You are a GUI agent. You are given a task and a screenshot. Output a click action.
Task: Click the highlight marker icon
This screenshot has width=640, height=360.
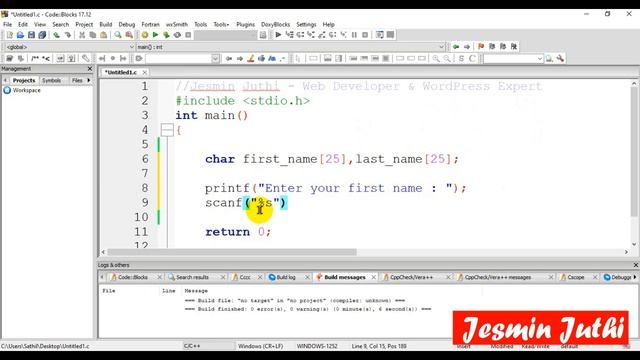tap(251, 59)
